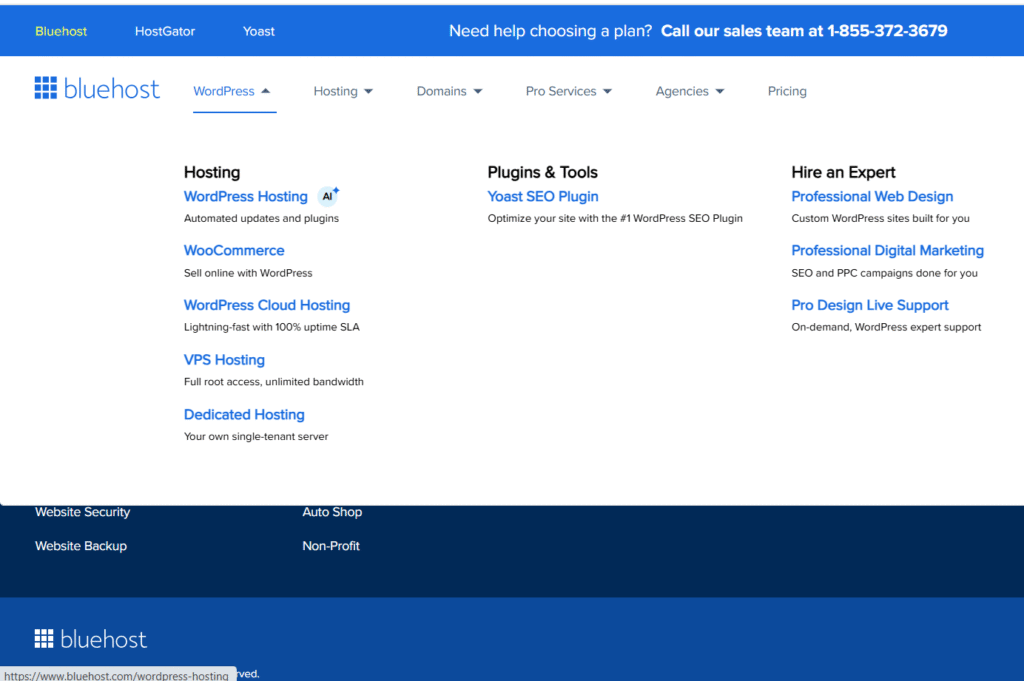Image resolution: width=1024 pixels, height=681 pixels.
Task: Click the Bluehost logo in header
Action: click(97, 89)
